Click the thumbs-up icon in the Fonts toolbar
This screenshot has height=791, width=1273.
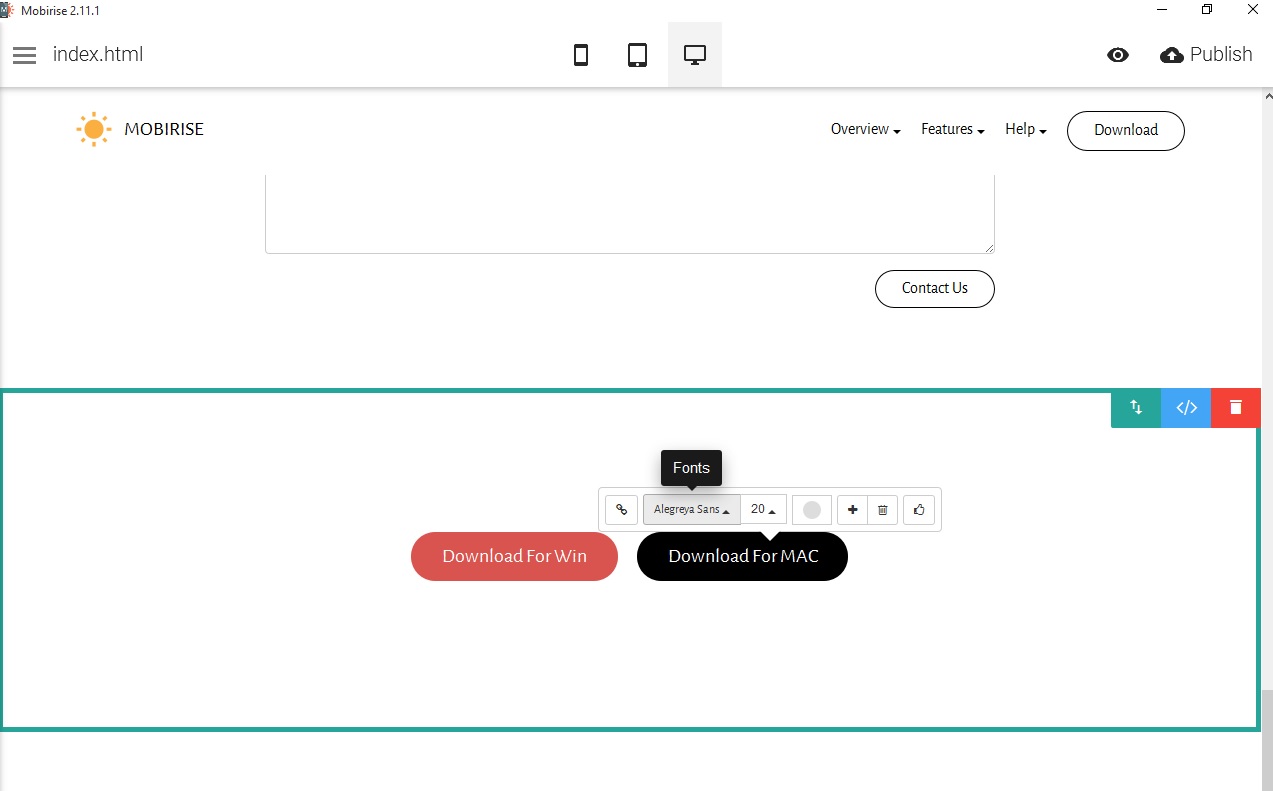pyautogui.click(x=918, y=509)
